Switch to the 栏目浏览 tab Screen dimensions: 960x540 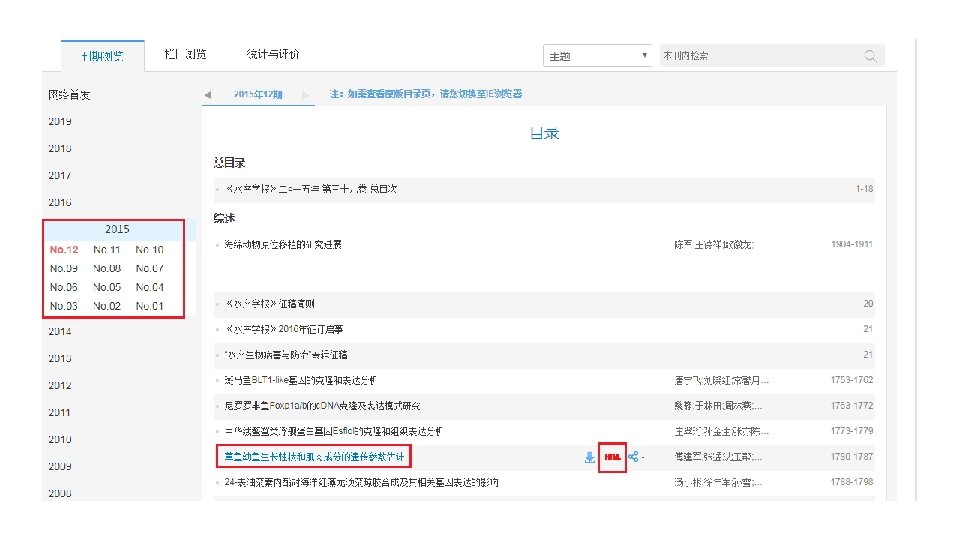(186, 54)
